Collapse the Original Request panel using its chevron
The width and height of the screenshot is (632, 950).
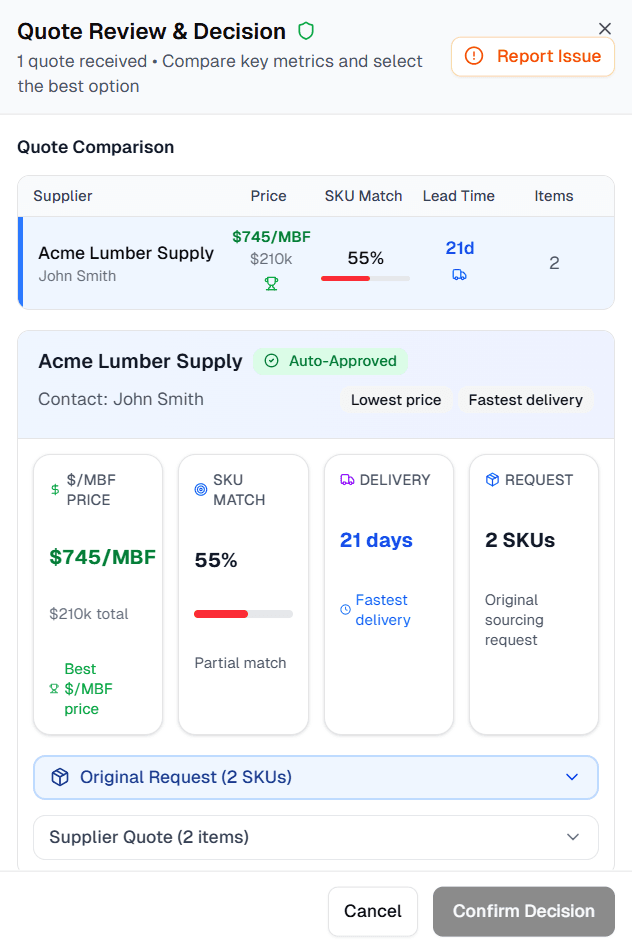pos(573,776)
